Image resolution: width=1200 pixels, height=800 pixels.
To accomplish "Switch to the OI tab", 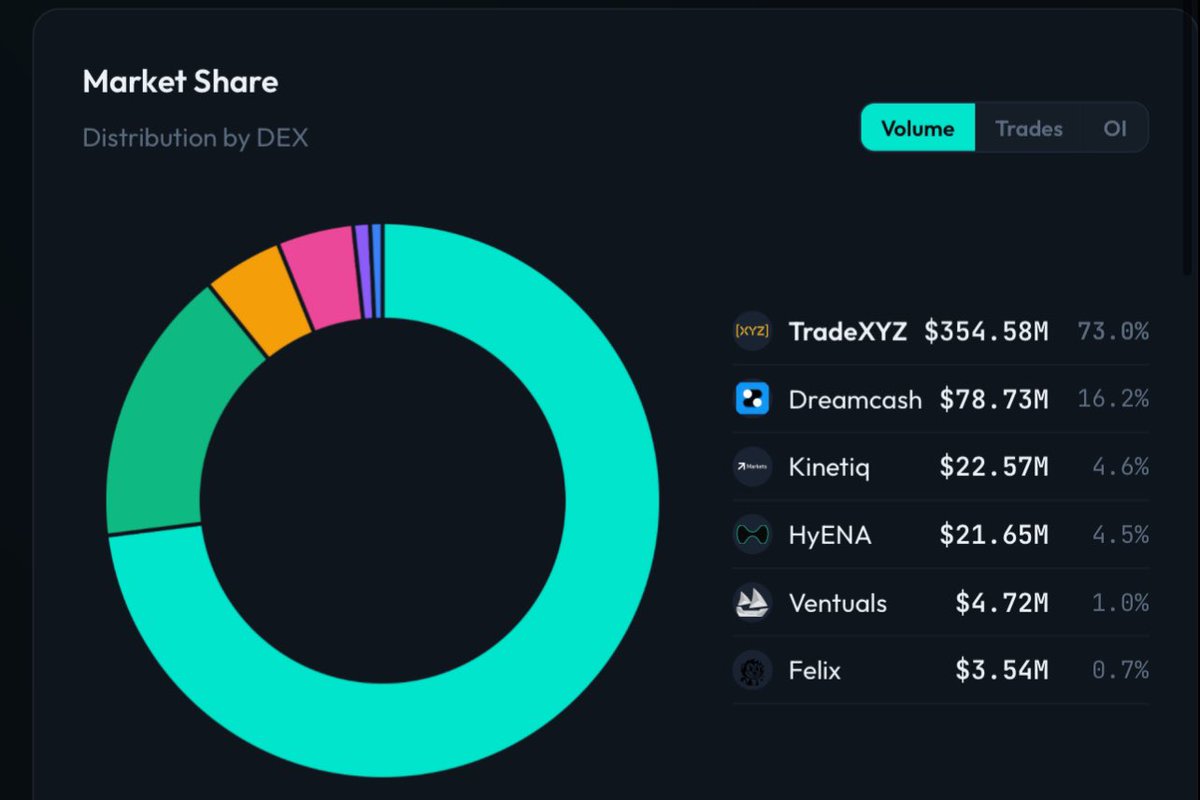I will coord(1115,128).
